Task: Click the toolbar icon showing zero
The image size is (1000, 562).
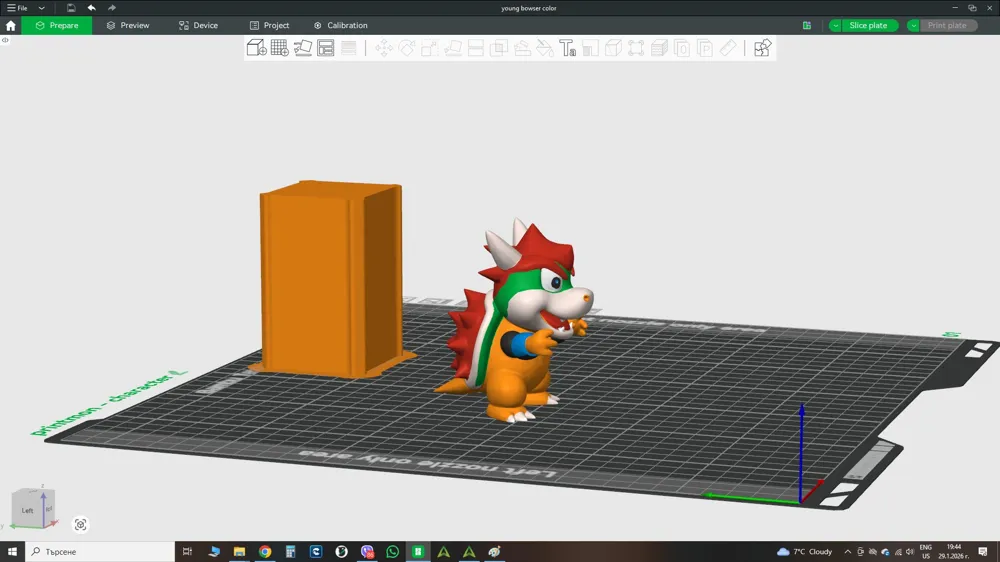Action: click(x=682, y=48)
